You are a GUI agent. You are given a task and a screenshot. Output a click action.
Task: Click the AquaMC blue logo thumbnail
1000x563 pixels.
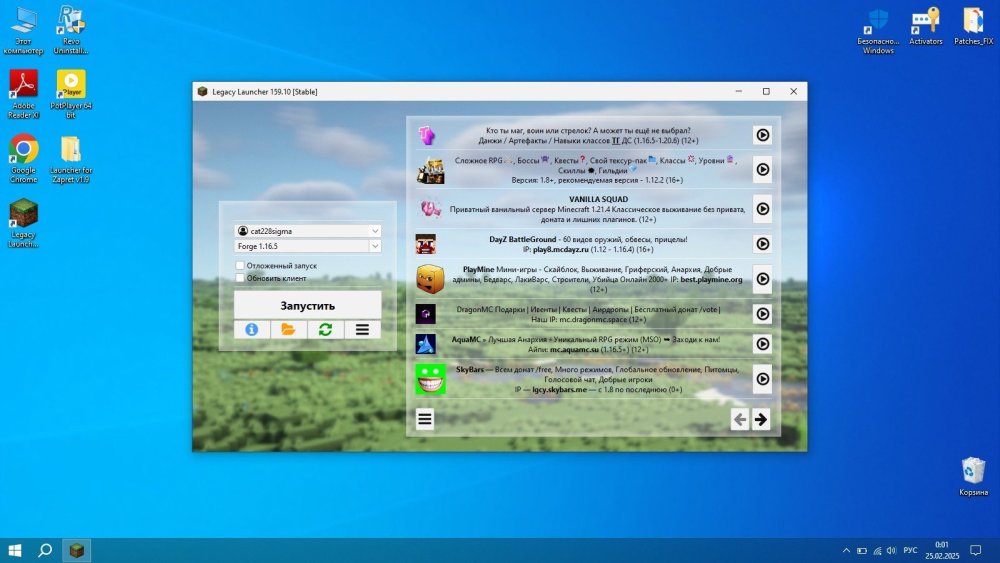point(426,344)
